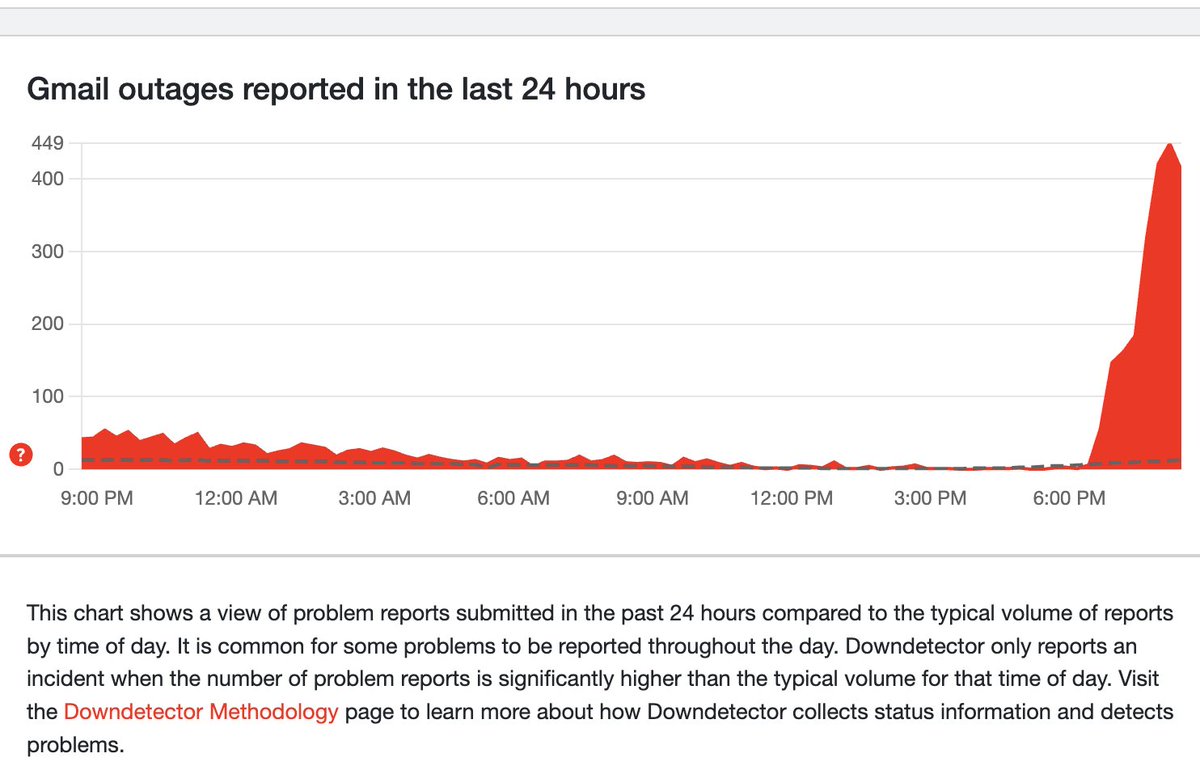The height and width of the screenshot is (783, 1200).
Task: Click the '9:00 PM' time label
Action: [x=97, y=498]
